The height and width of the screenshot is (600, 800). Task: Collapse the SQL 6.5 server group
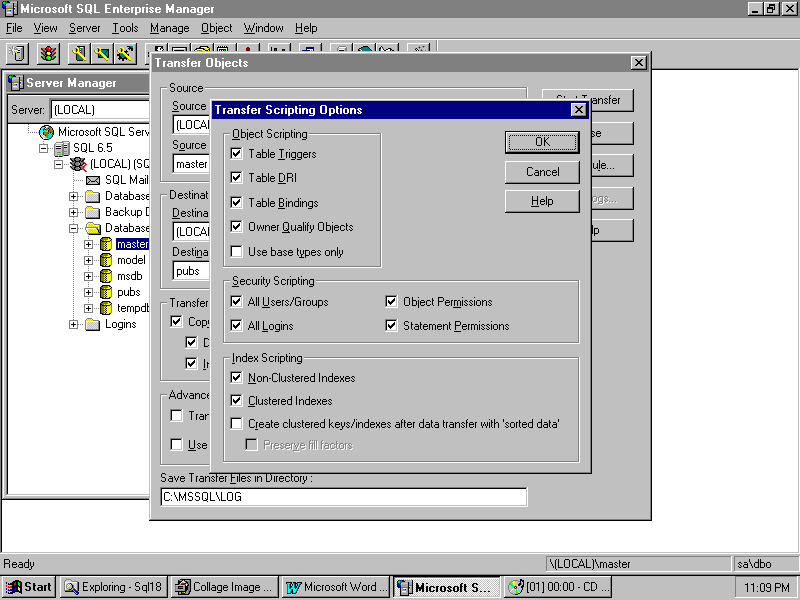[x=44, y=148]
